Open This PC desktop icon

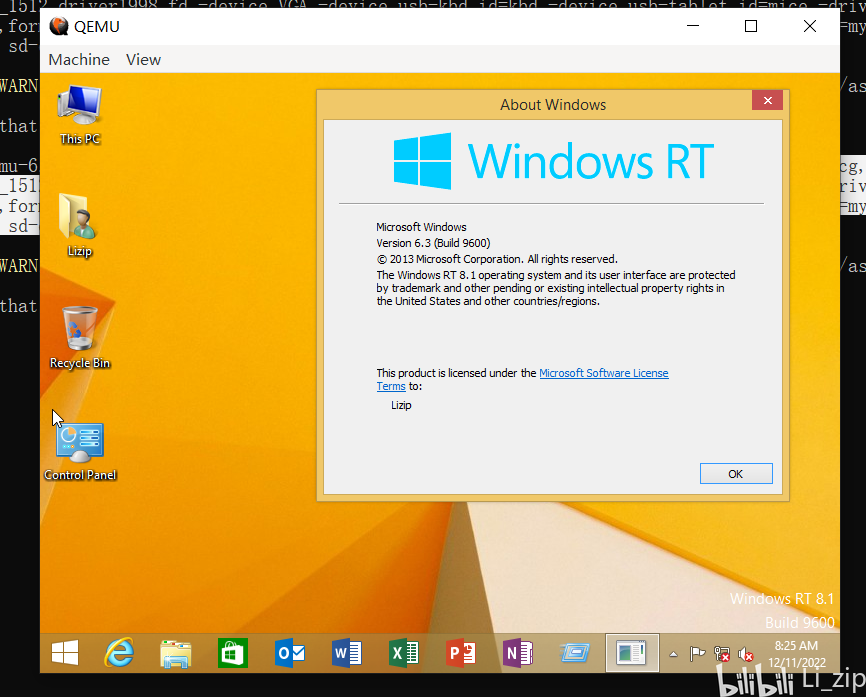tap(80, 115)
